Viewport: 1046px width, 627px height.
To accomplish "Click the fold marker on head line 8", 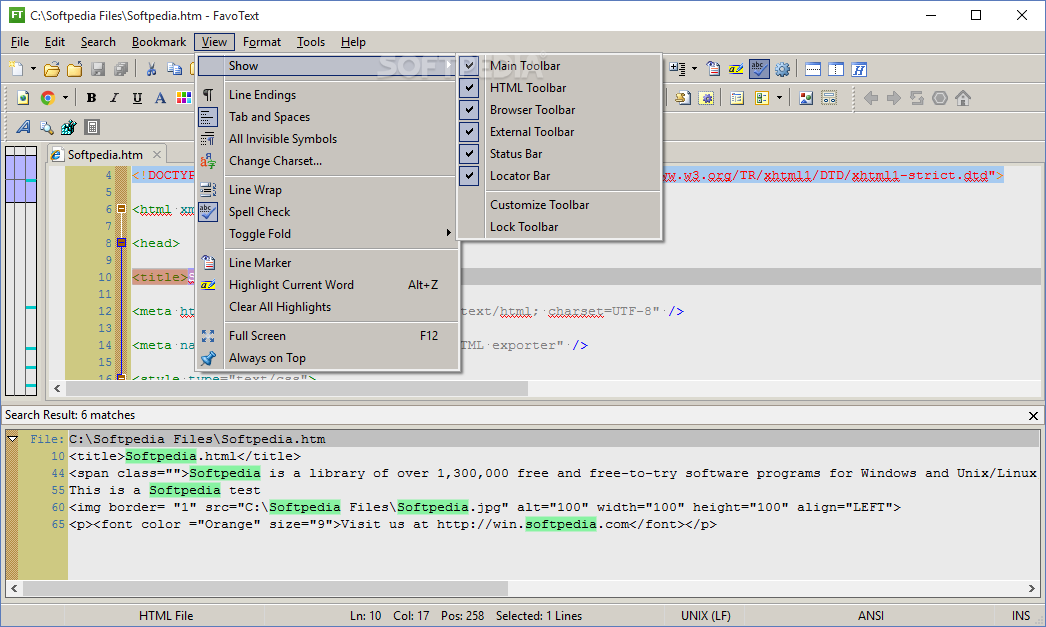I will (121, 243).
